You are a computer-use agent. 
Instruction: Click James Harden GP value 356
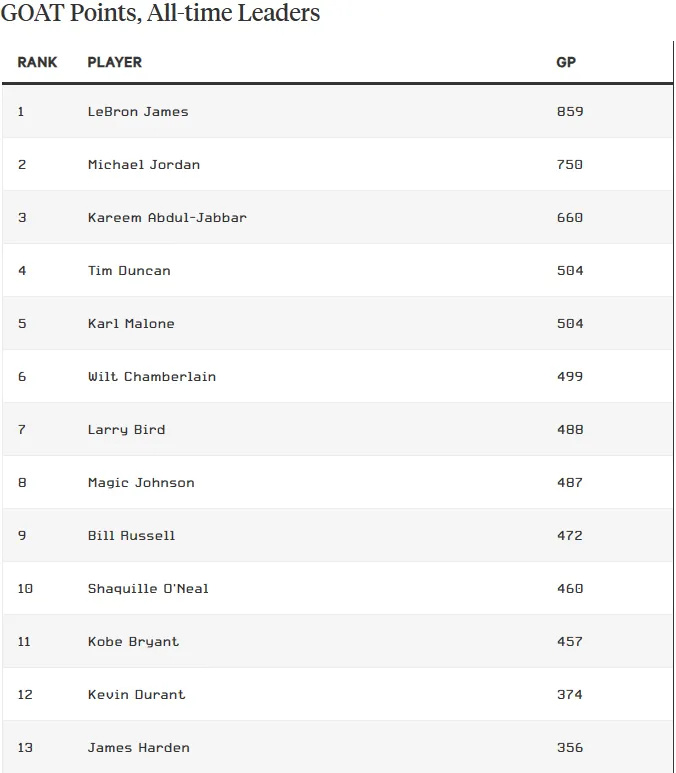(570, 747)
